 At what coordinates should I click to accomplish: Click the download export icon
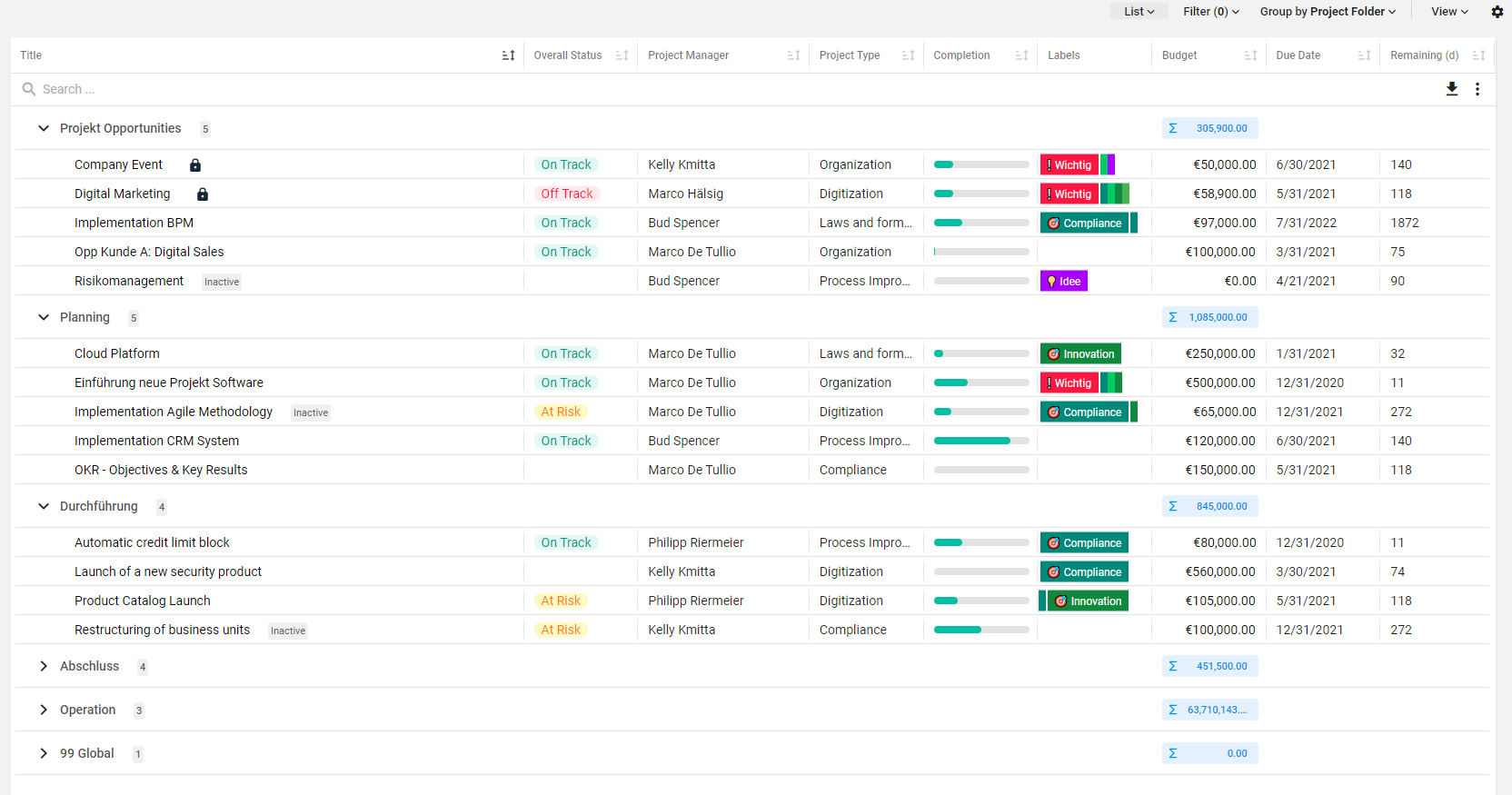1451,89
